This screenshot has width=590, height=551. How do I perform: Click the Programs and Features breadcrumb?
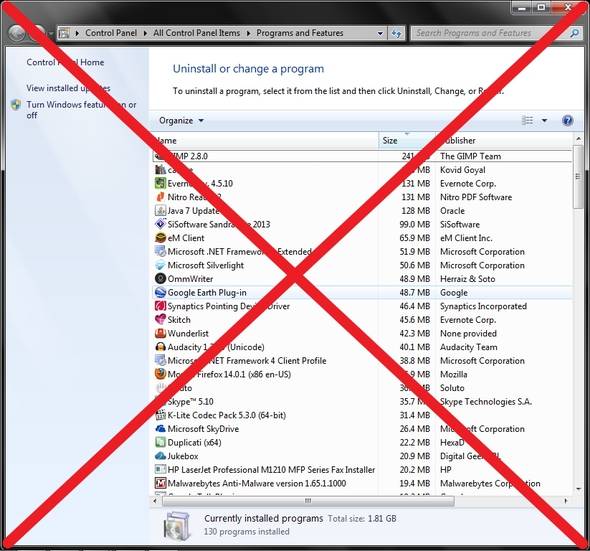(300, 33)
